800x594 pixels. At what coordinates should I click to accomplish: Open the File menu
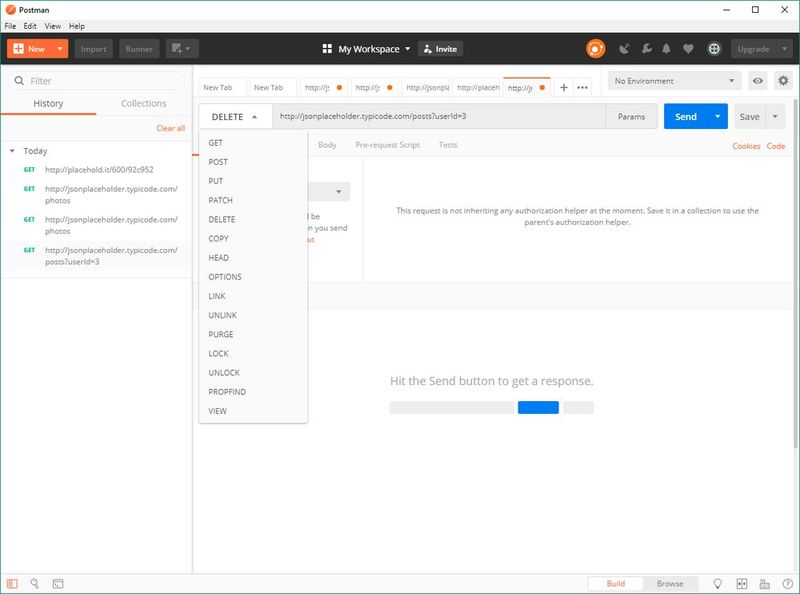10,26
